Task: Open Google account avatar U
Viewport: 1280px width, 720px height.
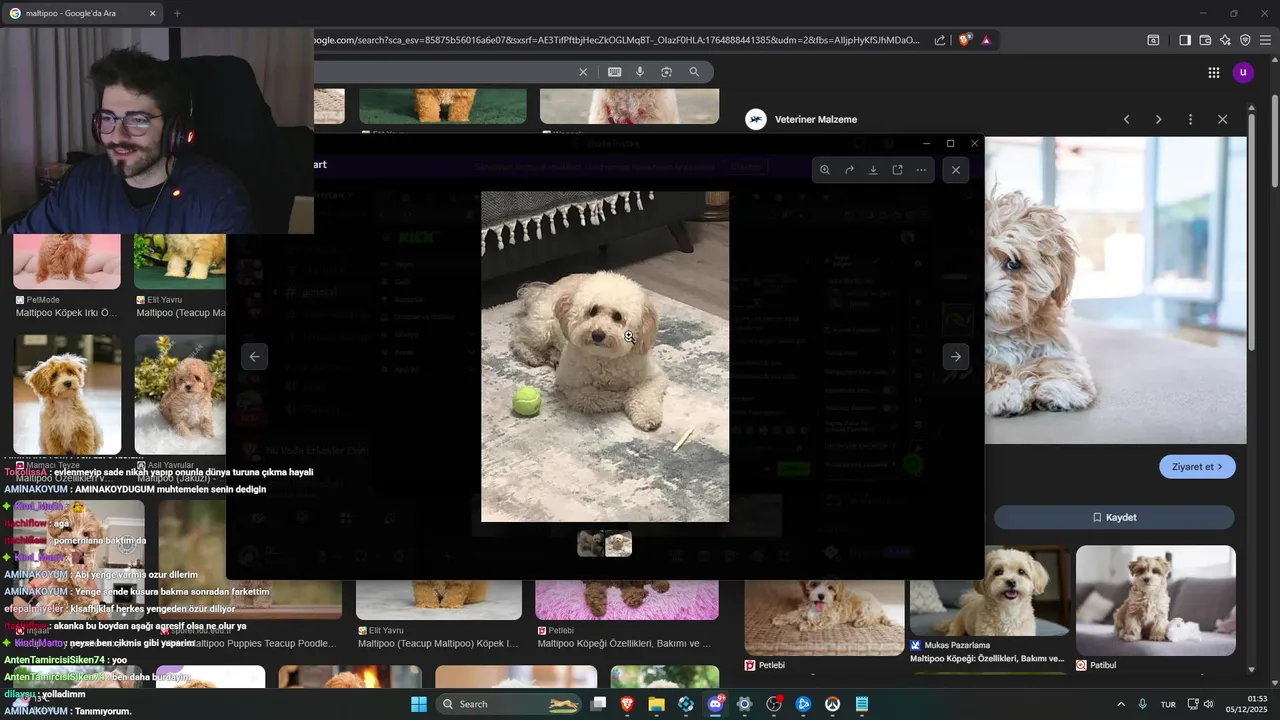Action: (x=1243, y=72)
